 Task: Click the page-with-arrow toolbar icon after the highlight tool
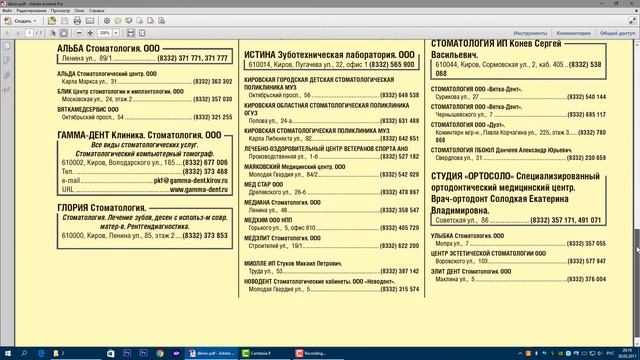click(x=140, y=21)
